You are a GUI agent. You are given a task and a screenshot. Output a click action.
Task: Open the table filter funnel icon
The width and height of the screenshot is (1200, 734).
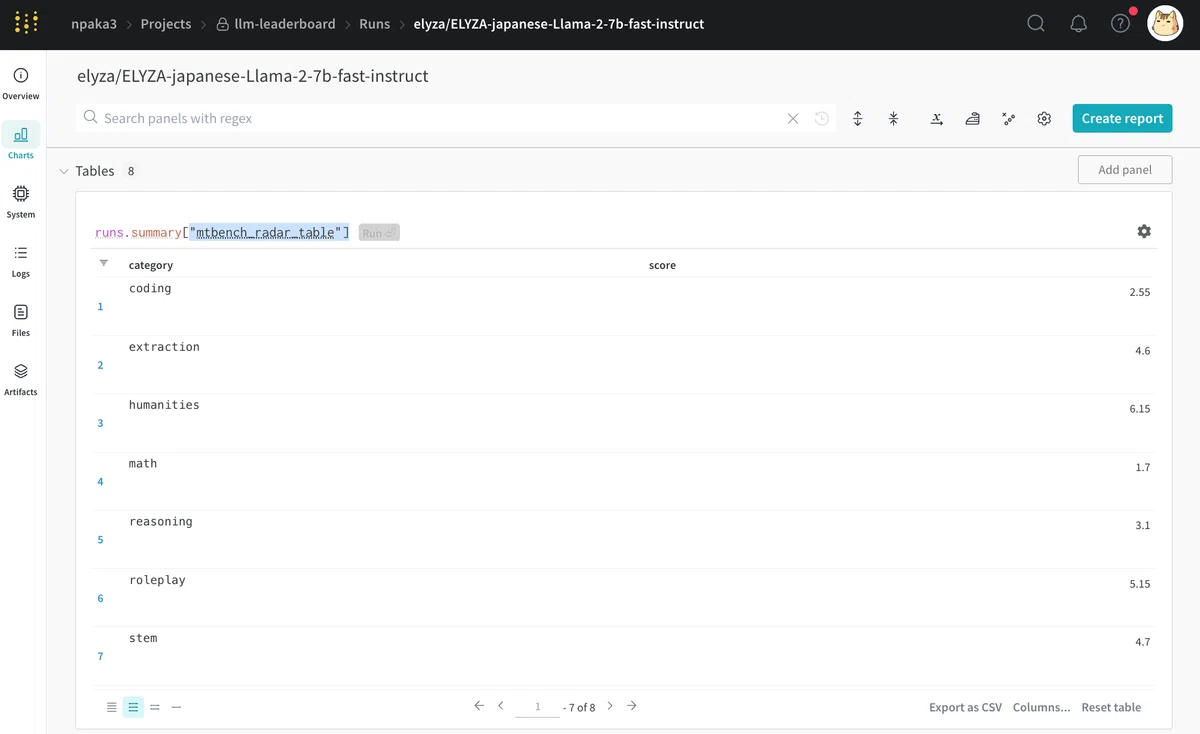[x=103, y=263]
